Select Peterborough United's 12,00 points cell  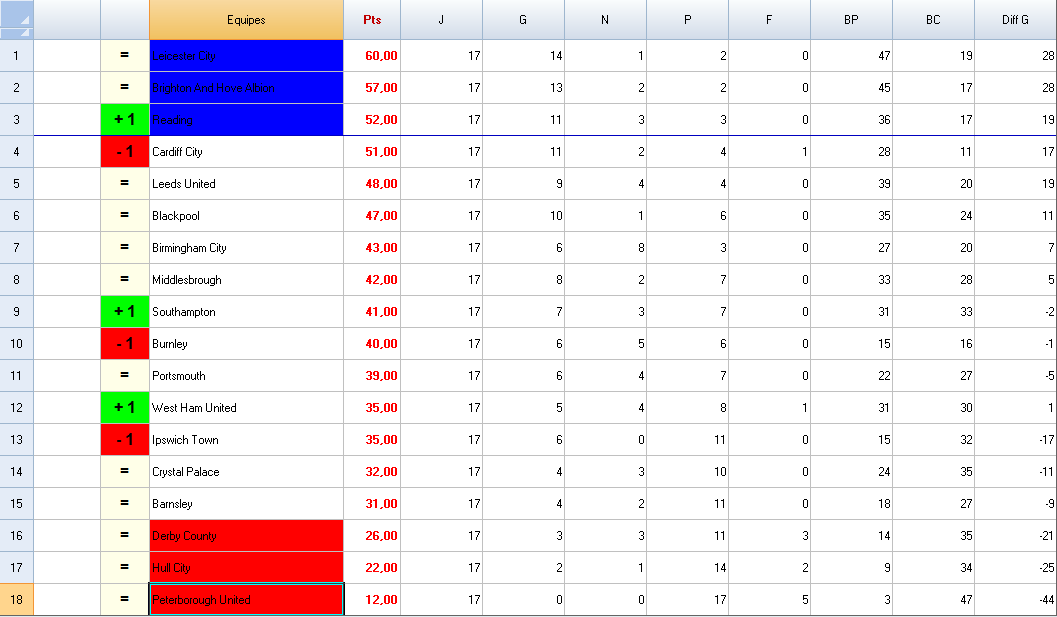pos(372,599)
